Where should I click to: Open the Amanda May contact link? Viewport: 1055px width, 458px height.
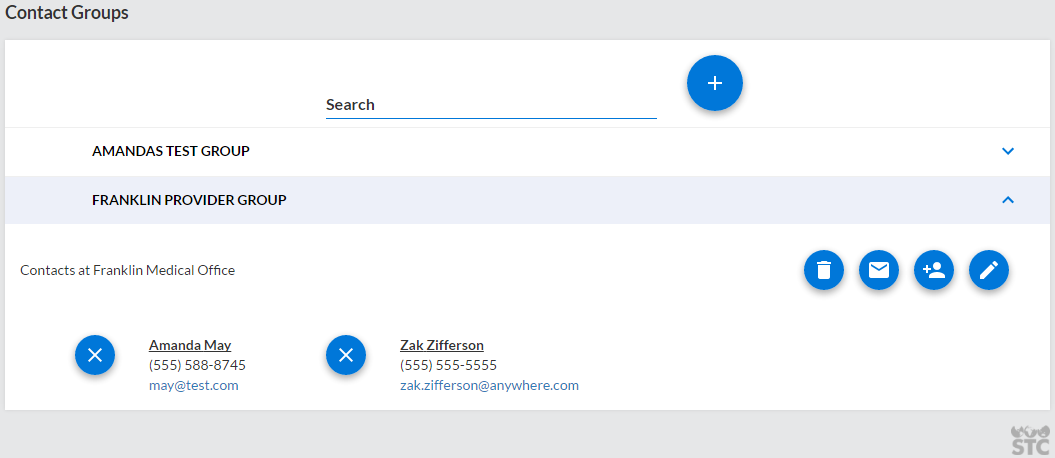coord(190,345)
